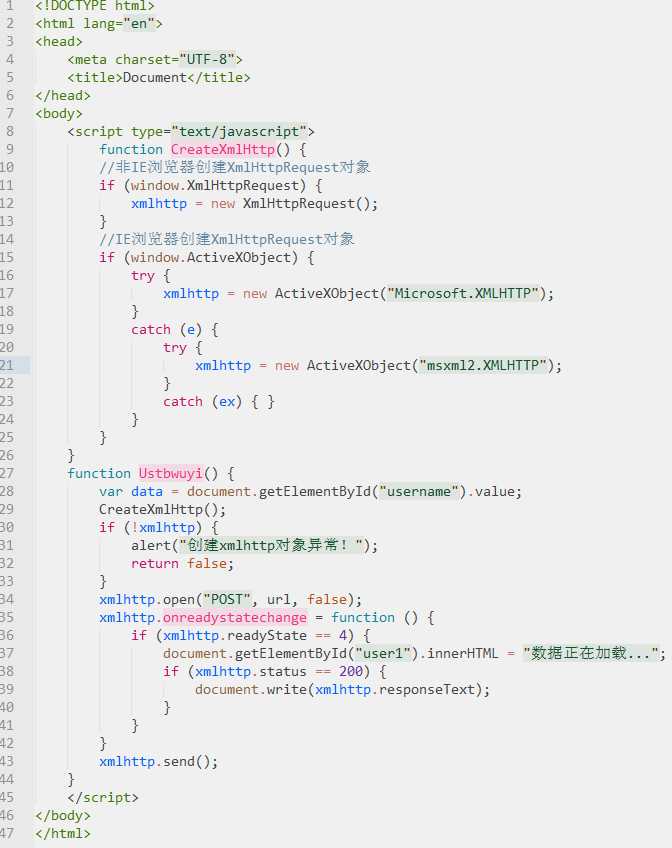Click line number 1 in the gutter
This screenshot has height=848, width=672.
(x=10, y=5)
